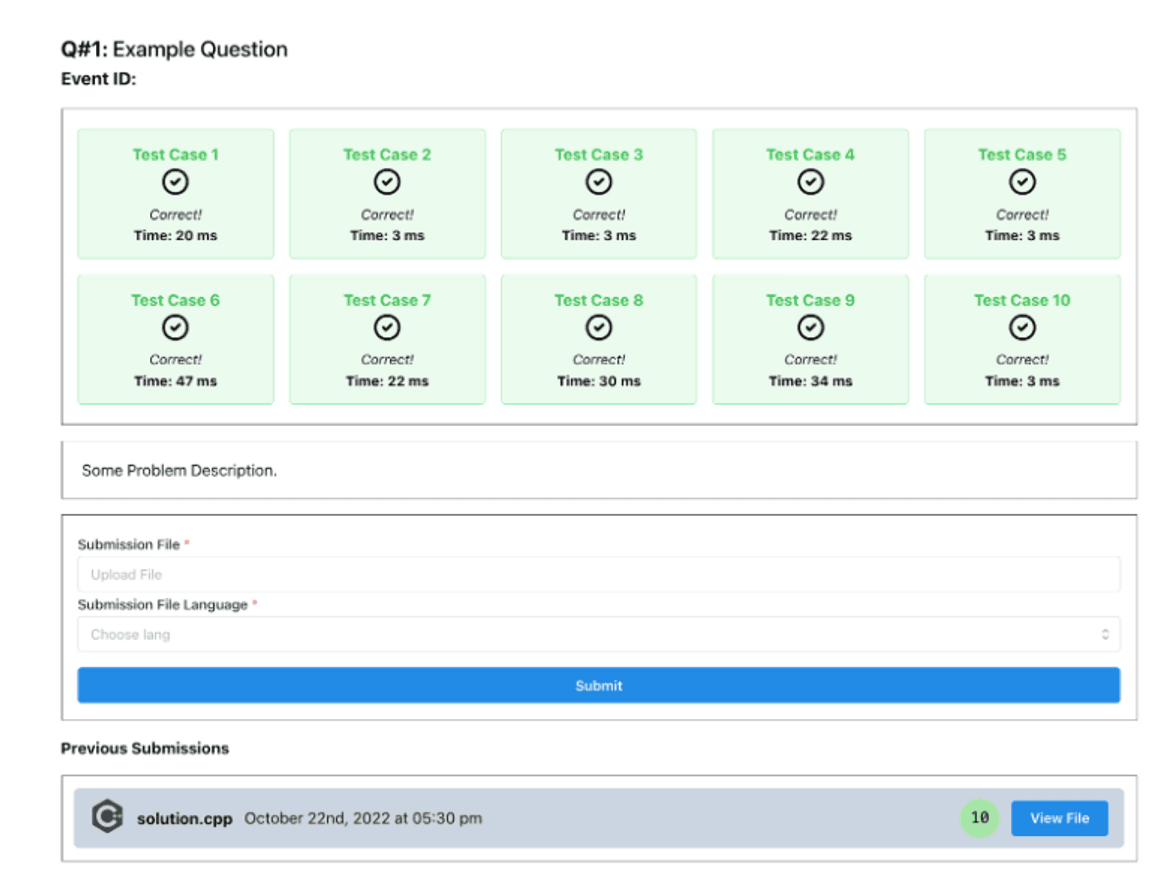Click the Q#1 Example Question title

pos(174,48)
